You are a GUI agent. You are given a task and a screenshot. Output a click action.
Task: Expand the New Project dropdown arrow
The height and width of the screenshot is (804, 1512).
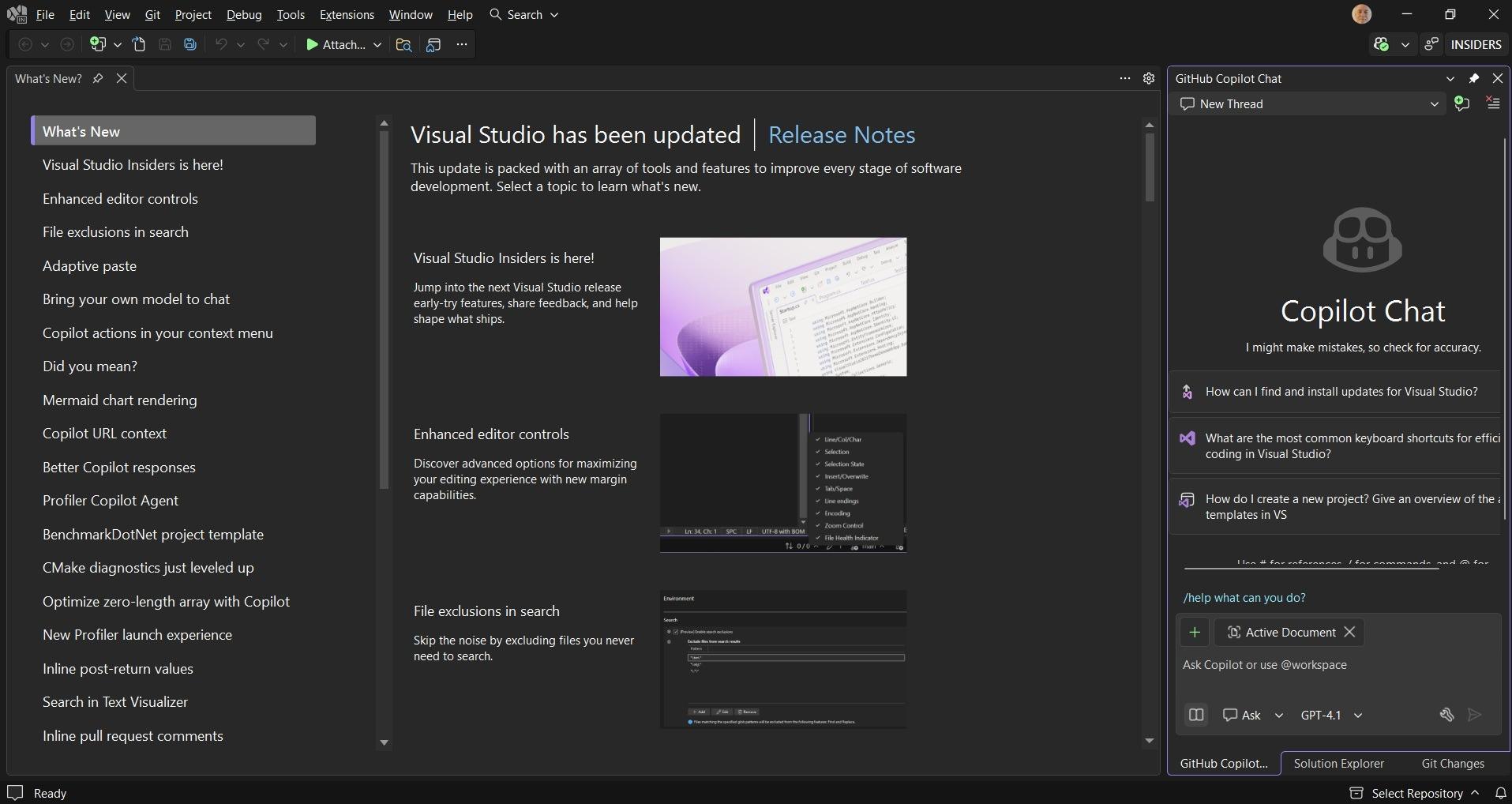point(118,45)
